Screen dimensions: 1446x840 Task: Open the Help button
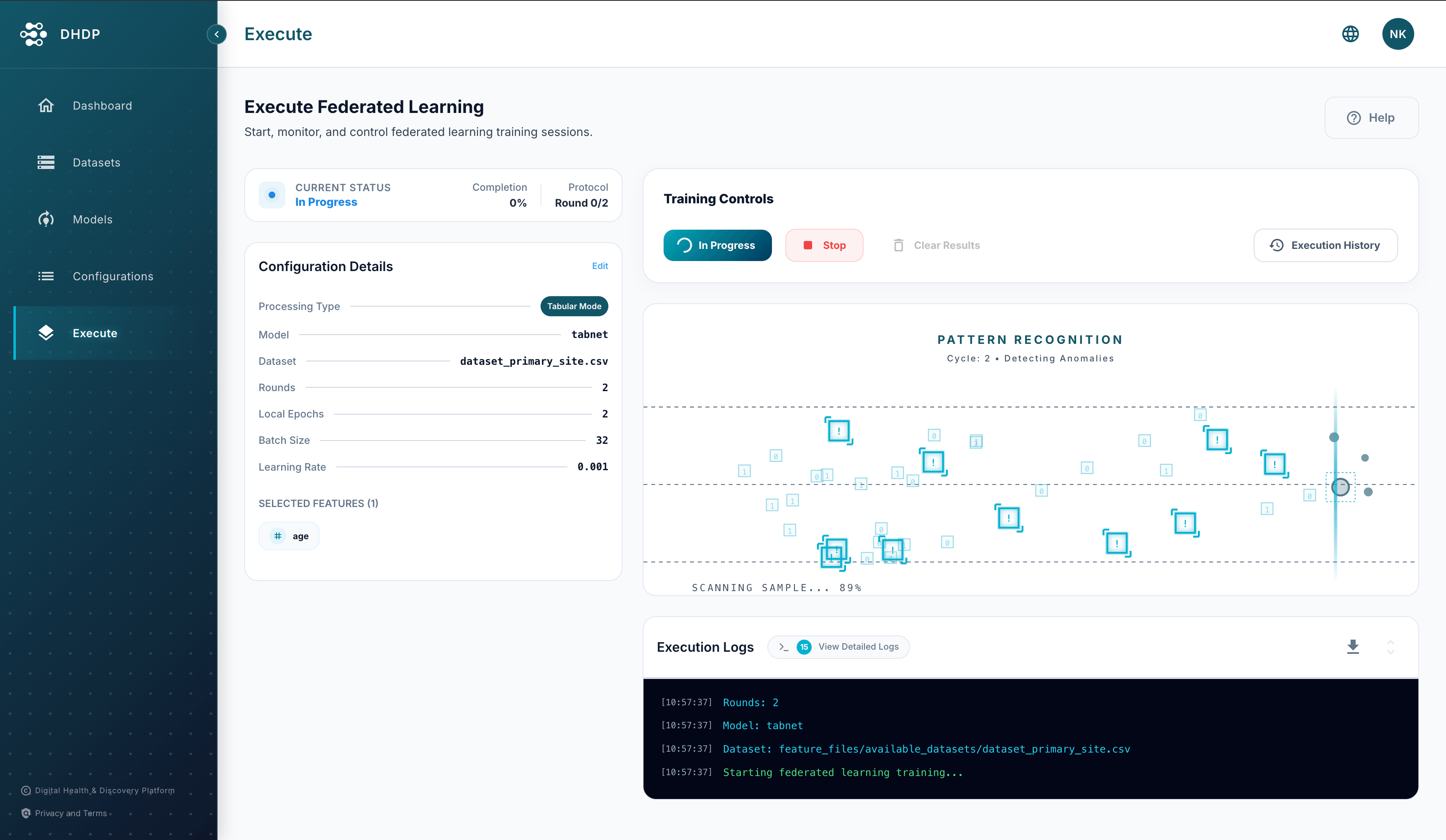point(1371,118)
